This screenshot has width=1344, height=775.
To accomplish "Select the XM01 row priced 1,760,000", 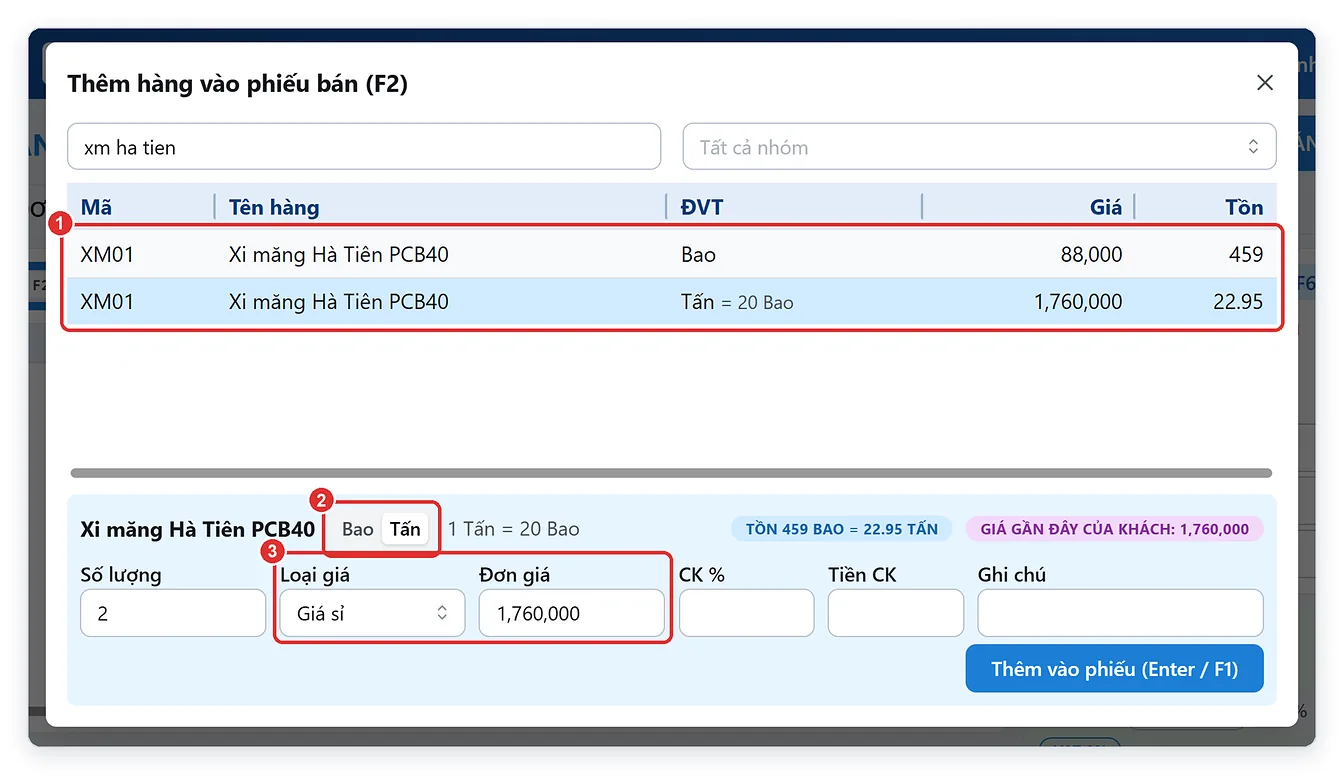I will point(672,302).
